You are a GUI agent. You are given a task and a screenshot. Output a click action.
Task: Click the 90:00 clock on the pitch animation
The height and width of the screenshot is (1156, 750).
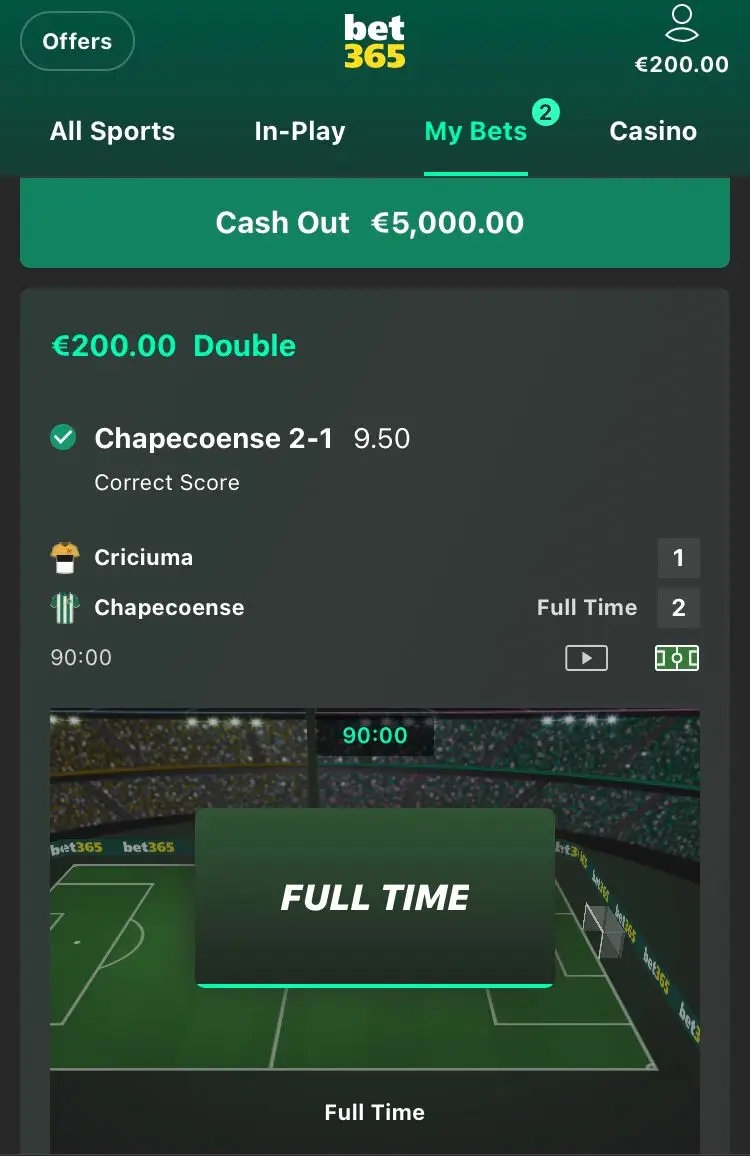[375, 735]
